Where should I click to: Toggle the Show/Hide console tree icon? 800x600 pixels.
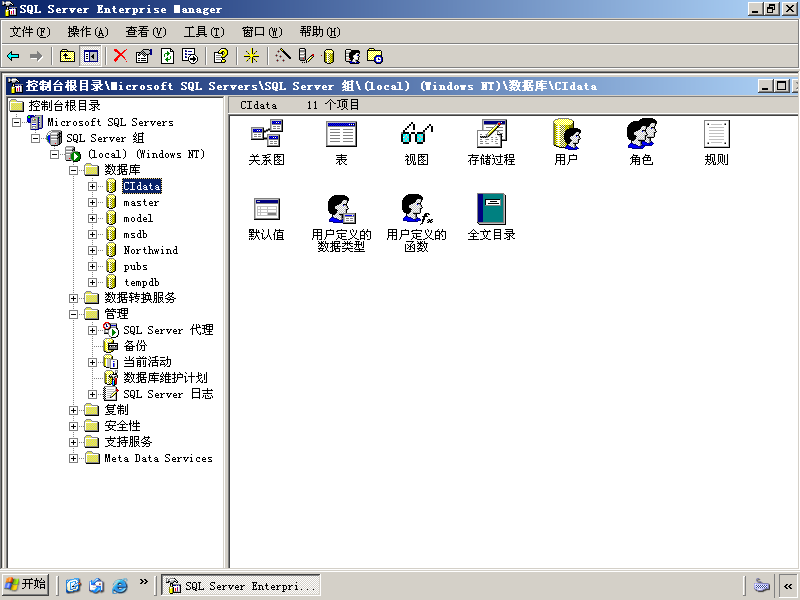point(91,56)
